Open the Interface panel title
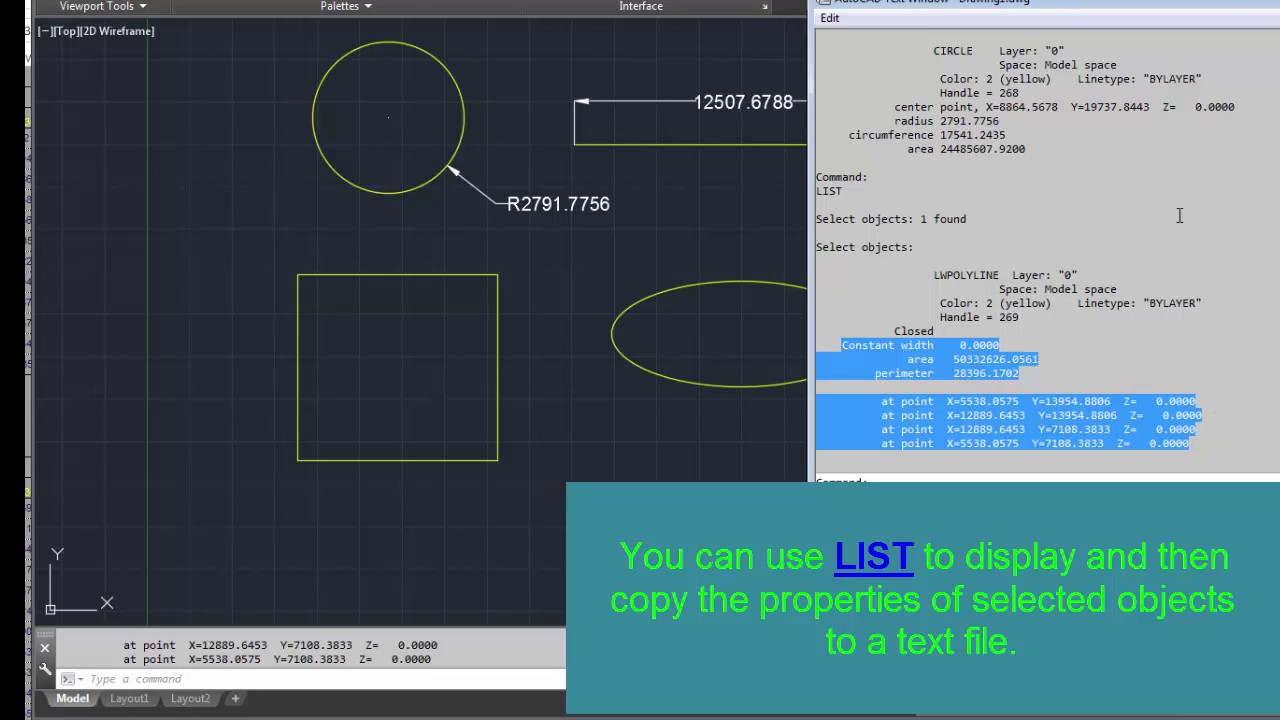This screenshot has height=720, width=1280. tap(641, 6)
